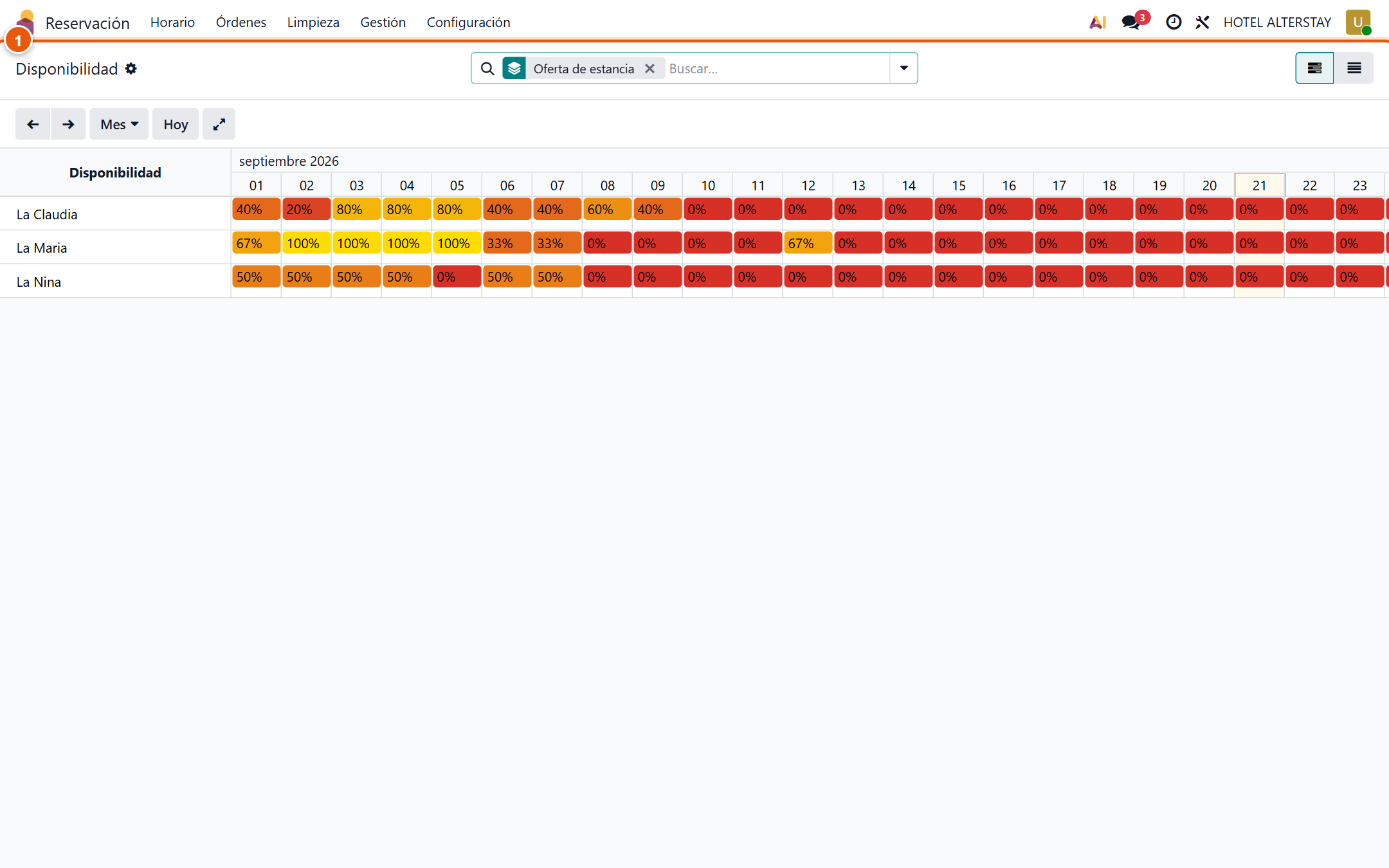Image resolution: width=1389 pixels, height=868 pixels.
Task: Open the search options dropdown arrow
Action: click(x=903, y=68)
